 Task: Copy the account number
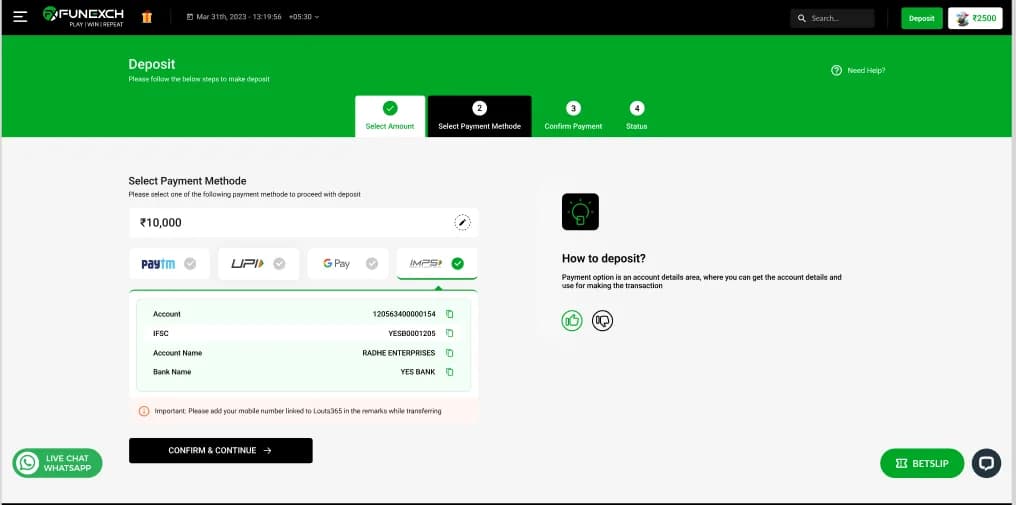point(450,314)
